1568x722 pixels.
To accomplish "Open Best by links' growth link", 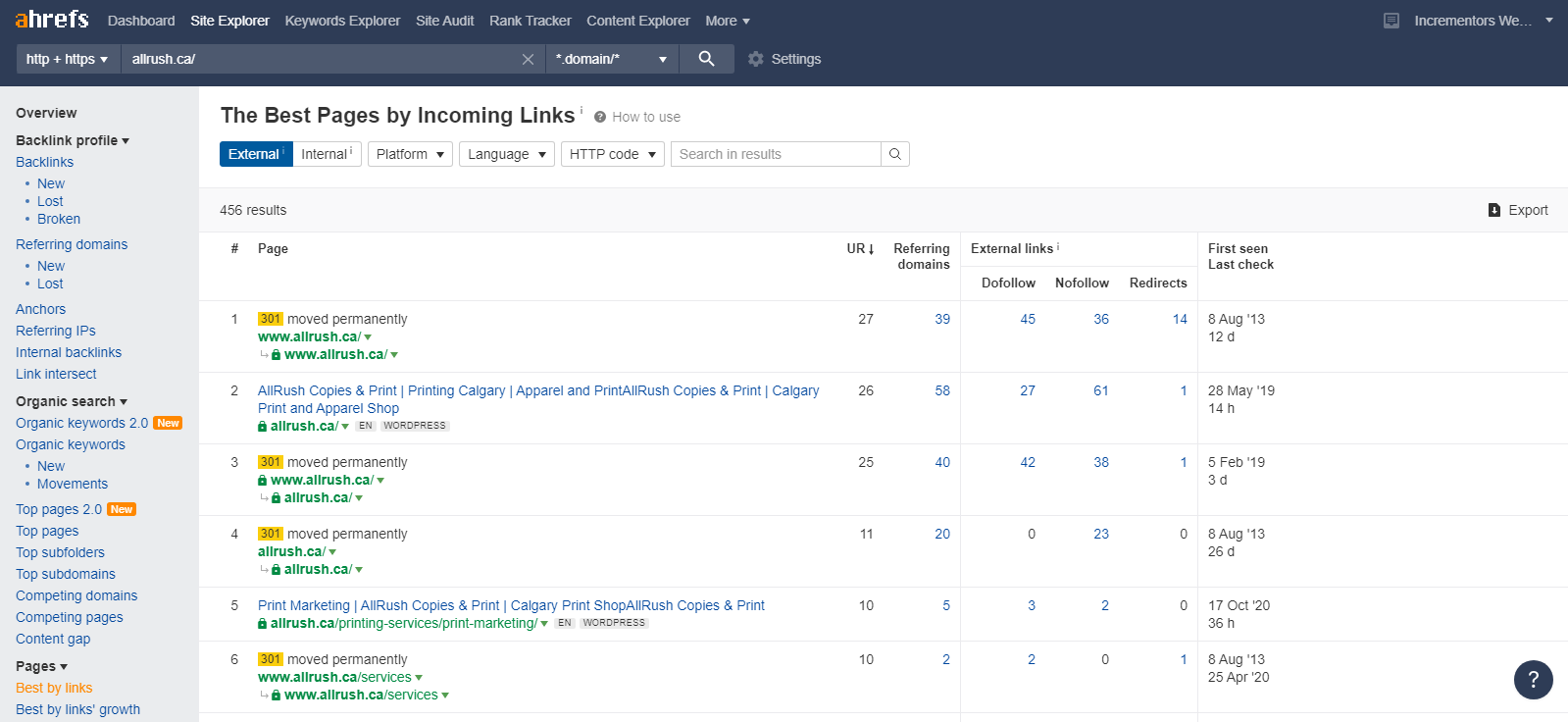I will click(x=77, y=709).
